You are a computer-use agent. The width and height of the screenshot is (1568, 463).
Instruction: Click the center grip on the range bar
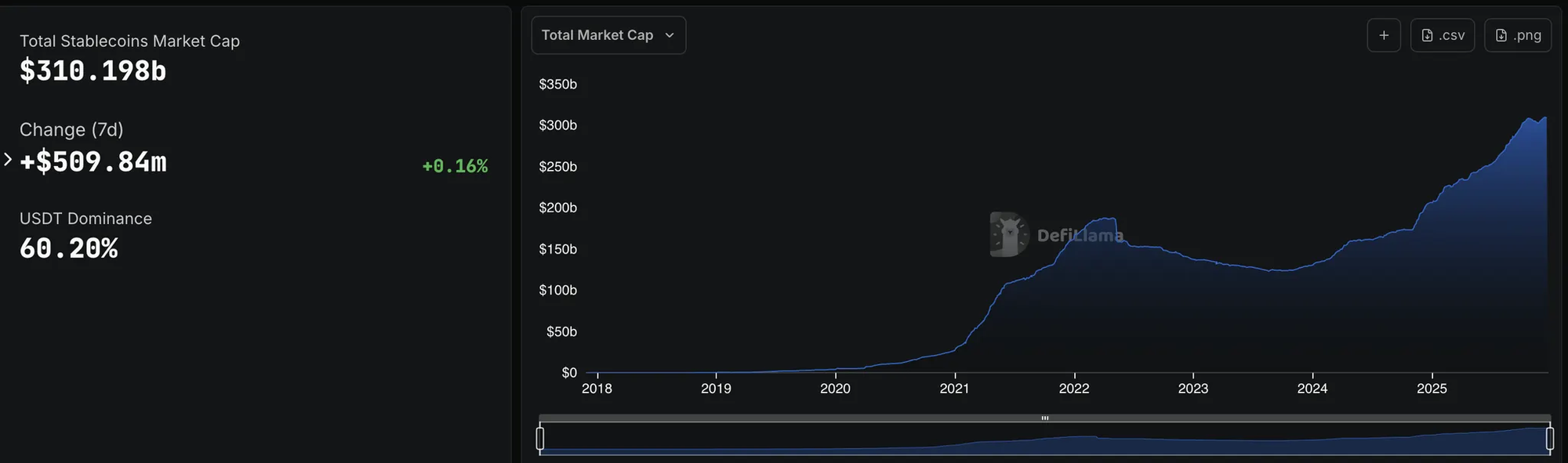(1045, 418)
